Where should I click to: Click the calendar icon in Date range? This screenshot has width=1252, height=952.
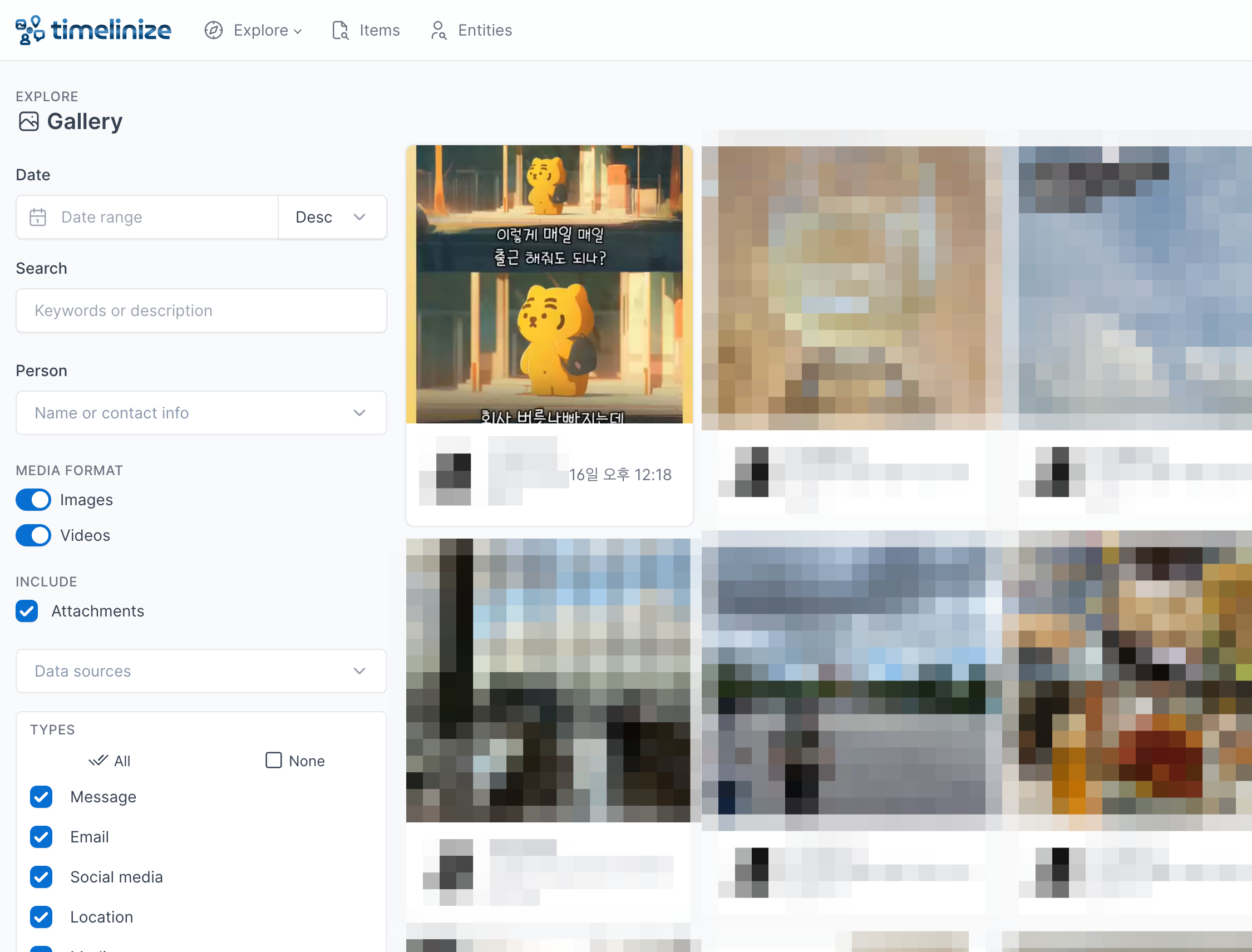(x=38, y=217)
